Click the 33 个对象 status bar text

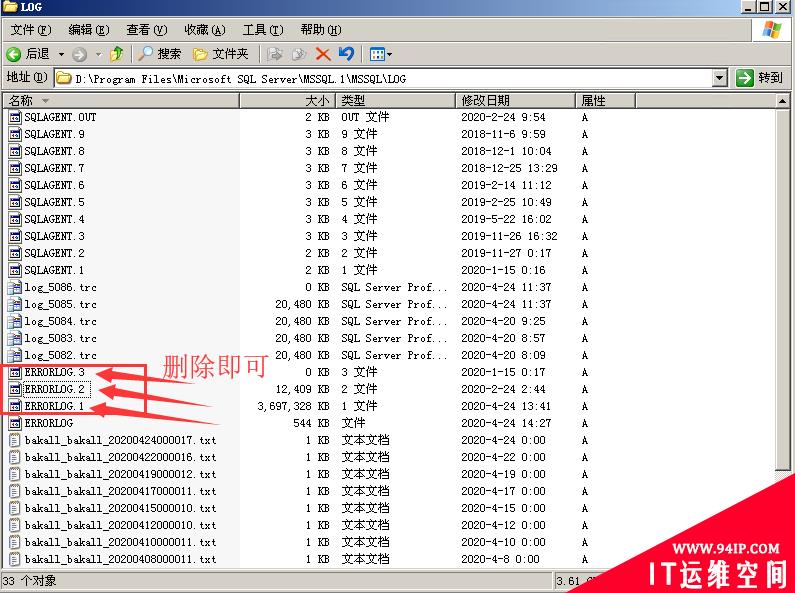(x=29, y=581)
